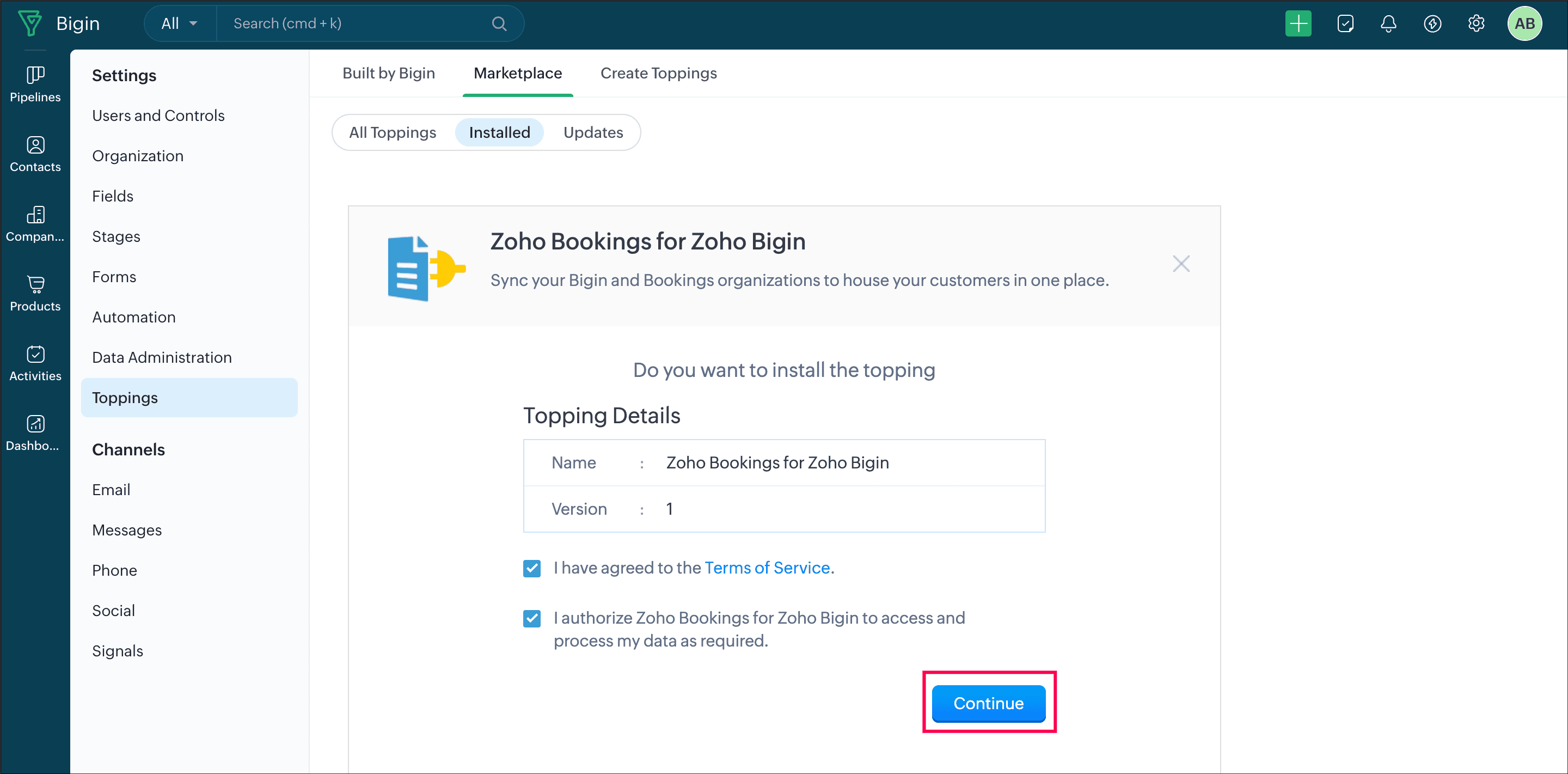Uncheck the Terms of Service agreement checkbox
This screenshot has width=1568, height=774.
(x=531, y=568)
